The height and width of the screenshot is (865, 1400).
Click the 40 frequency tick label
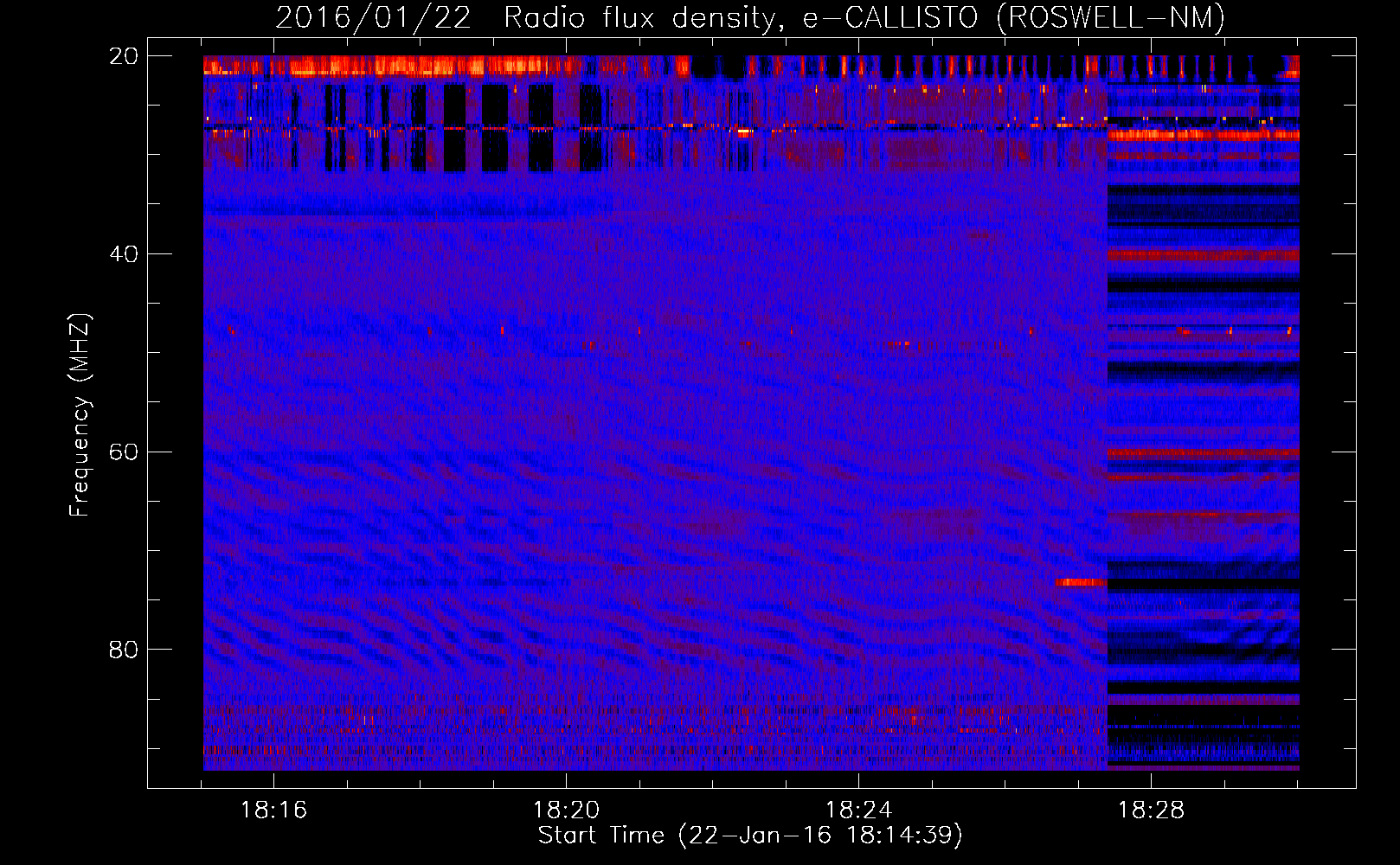[124, 254]
